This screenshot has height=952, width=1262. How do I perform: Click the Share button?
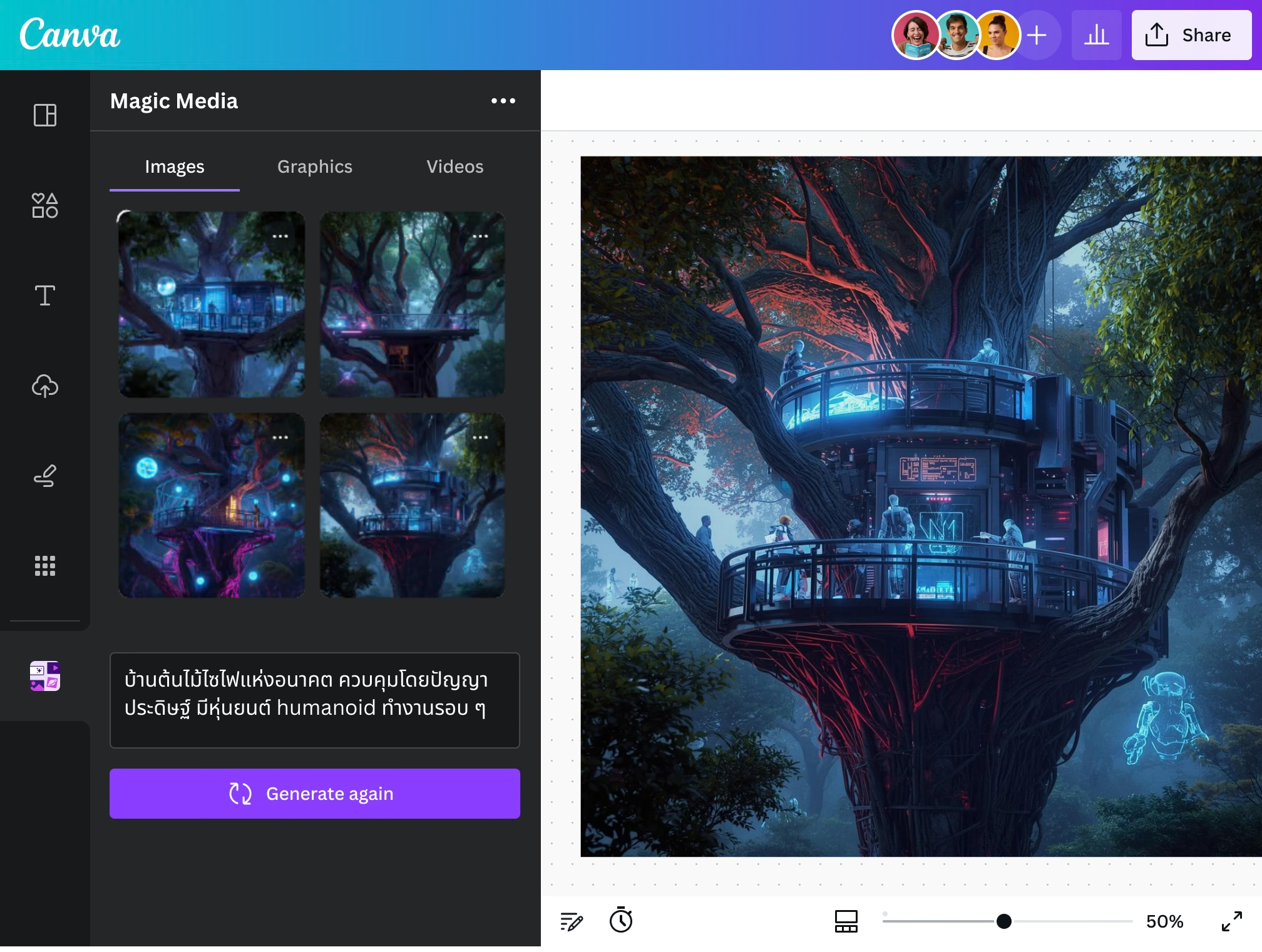pyautogui.click(x=1191, y=35)
